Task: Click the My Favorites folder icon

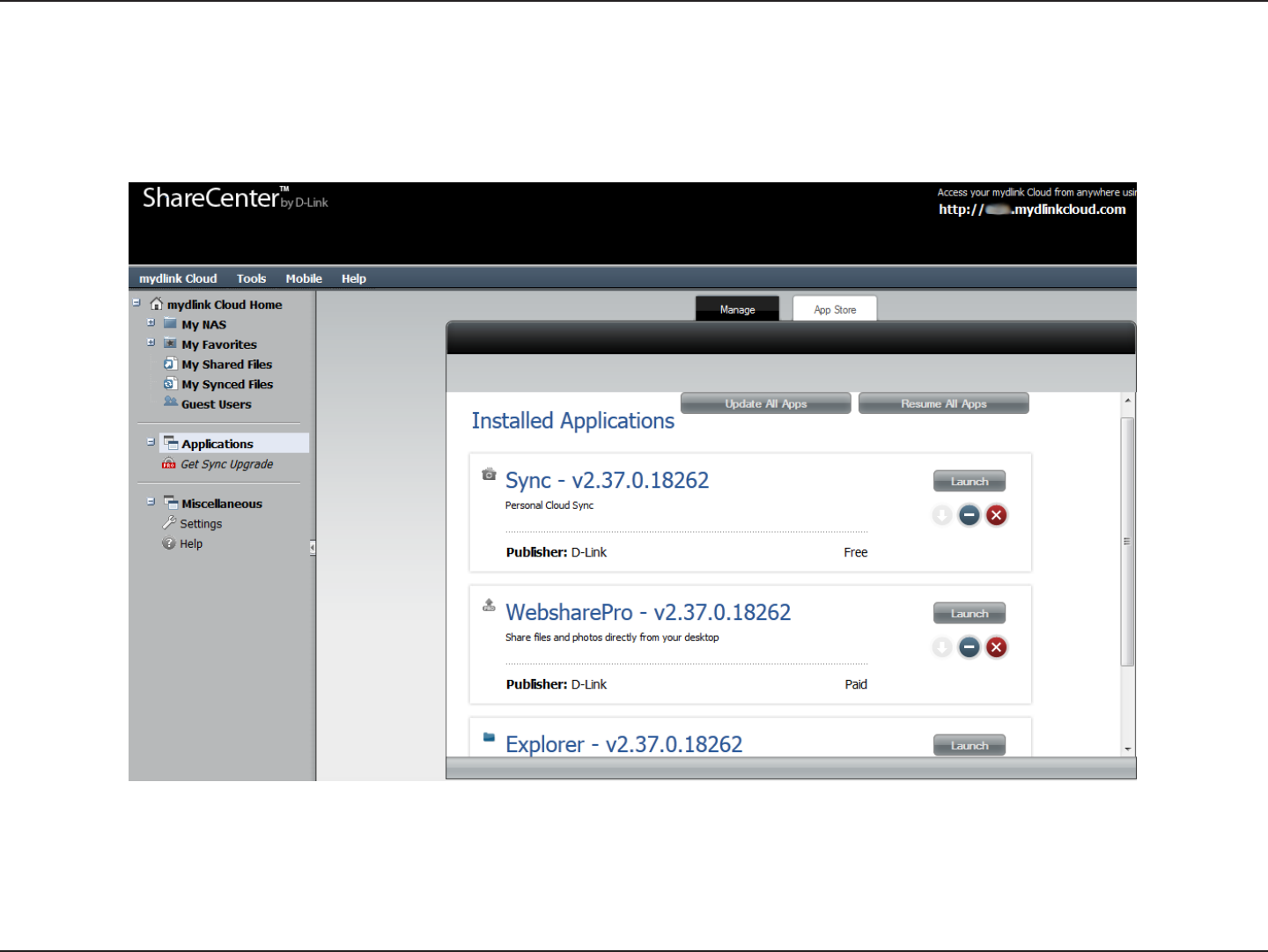Action: point(171,343)
